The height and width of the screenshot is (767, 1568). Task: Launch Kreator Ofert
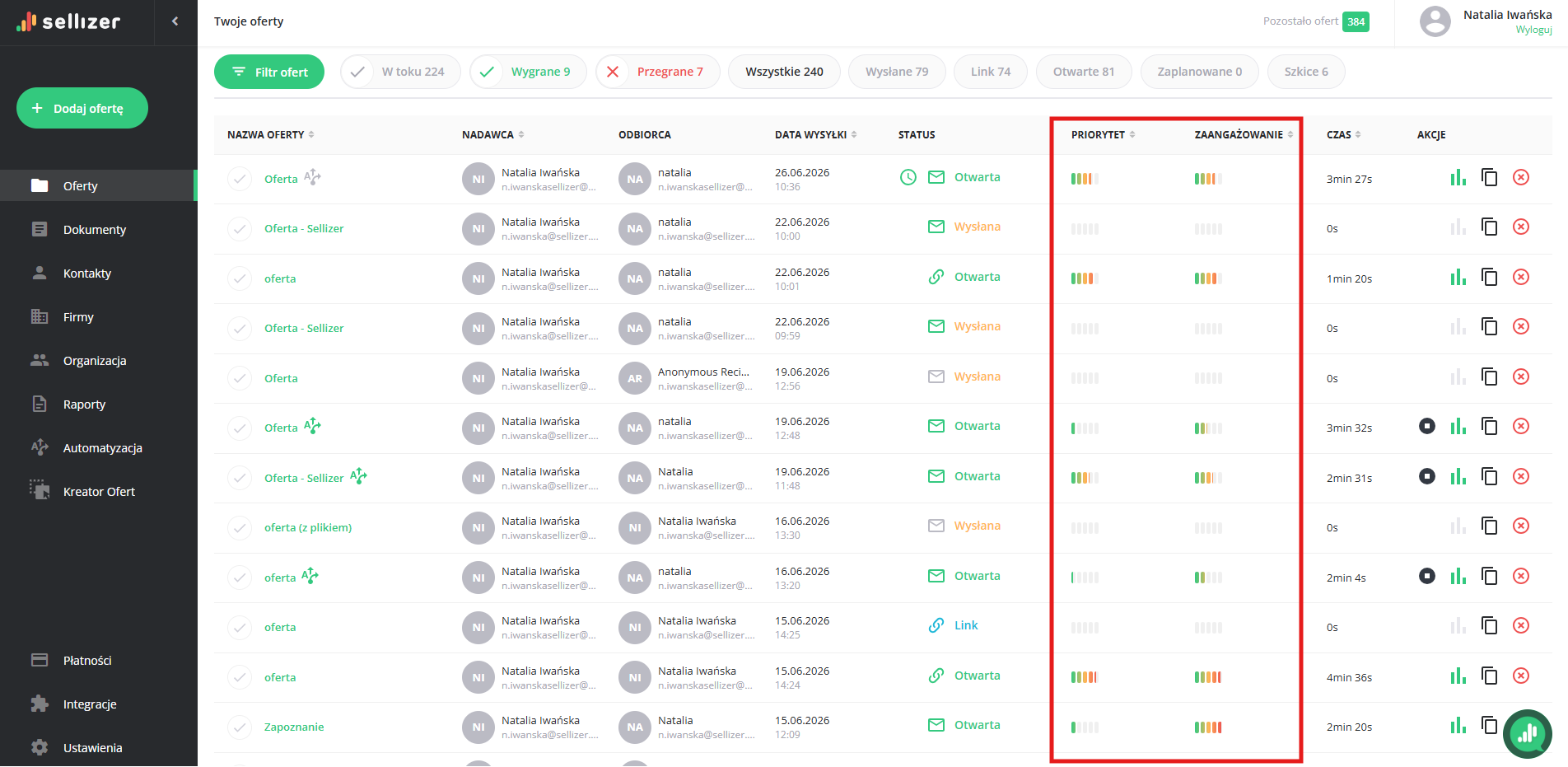tap(99, 491)
